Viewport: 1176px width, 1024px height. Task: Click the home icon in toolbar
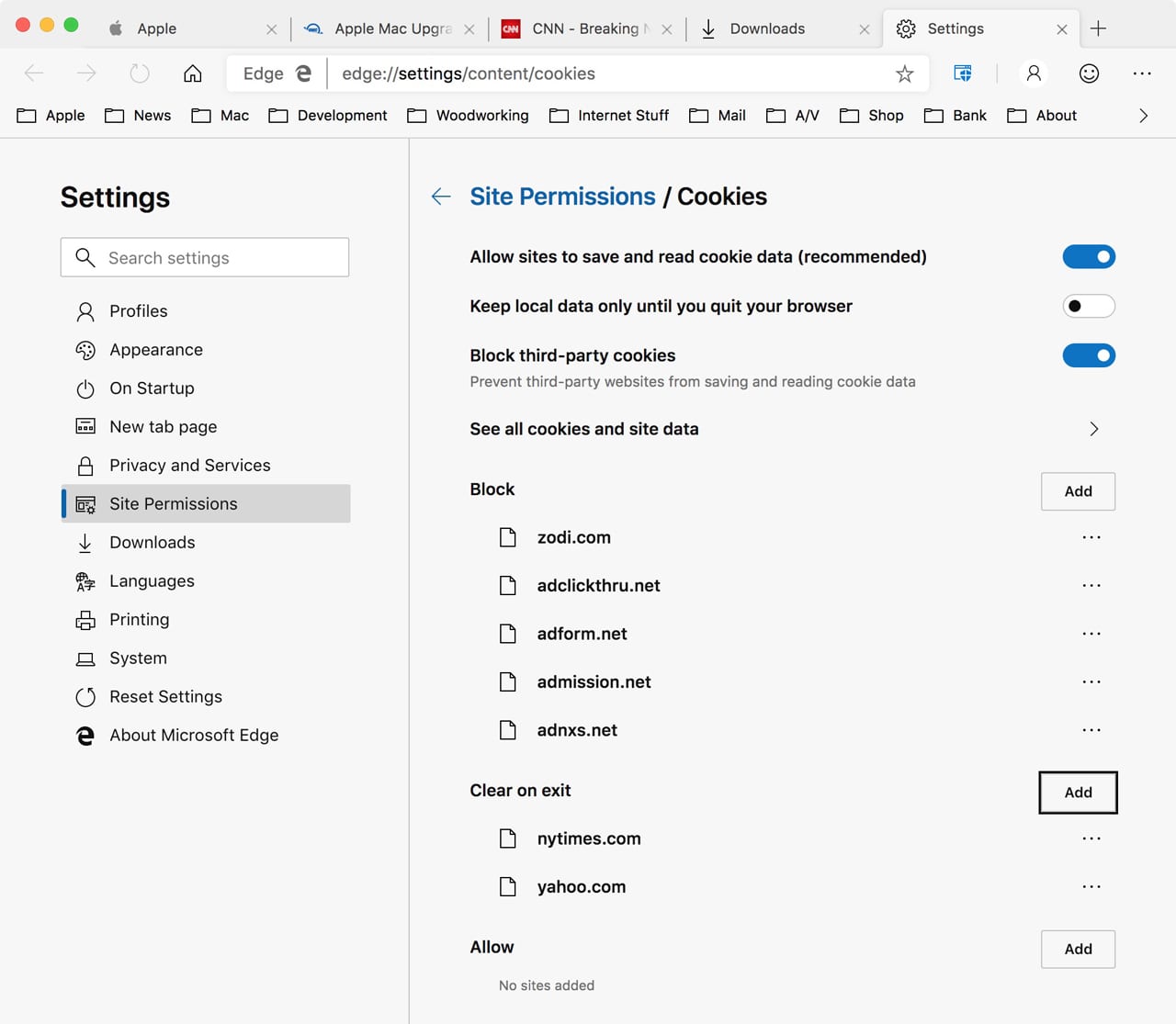coord(193,73)
